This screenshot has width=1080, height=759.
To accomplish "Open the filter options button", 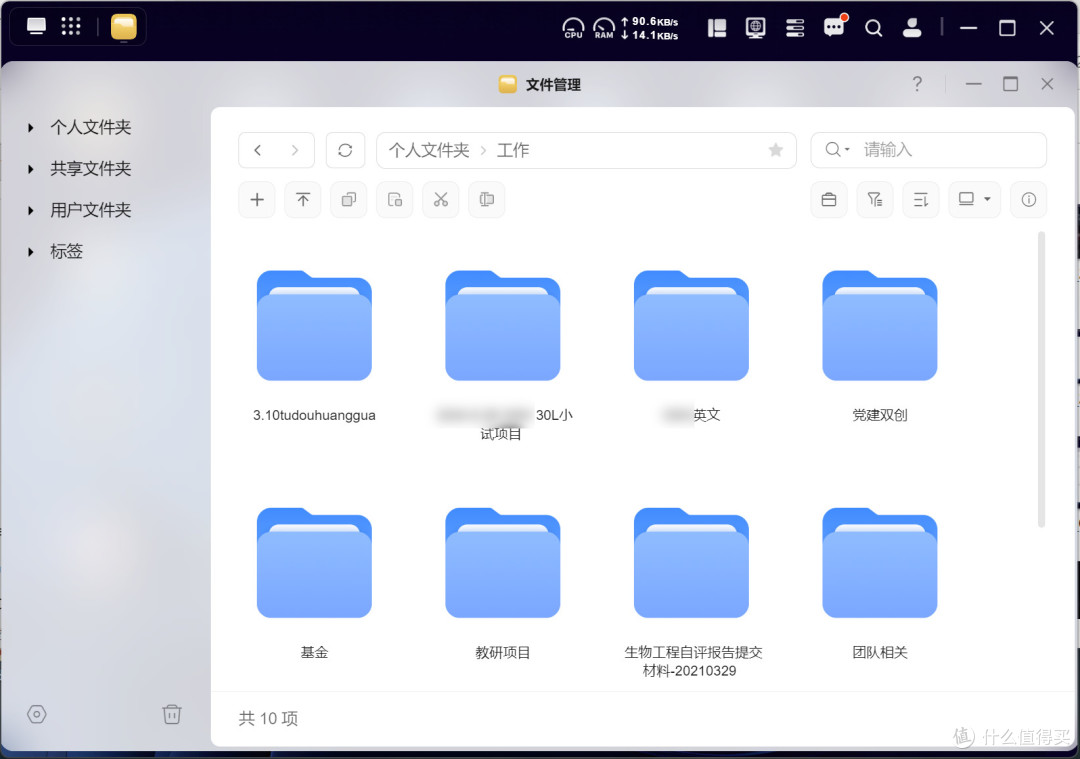I will (x=875, y=200).
